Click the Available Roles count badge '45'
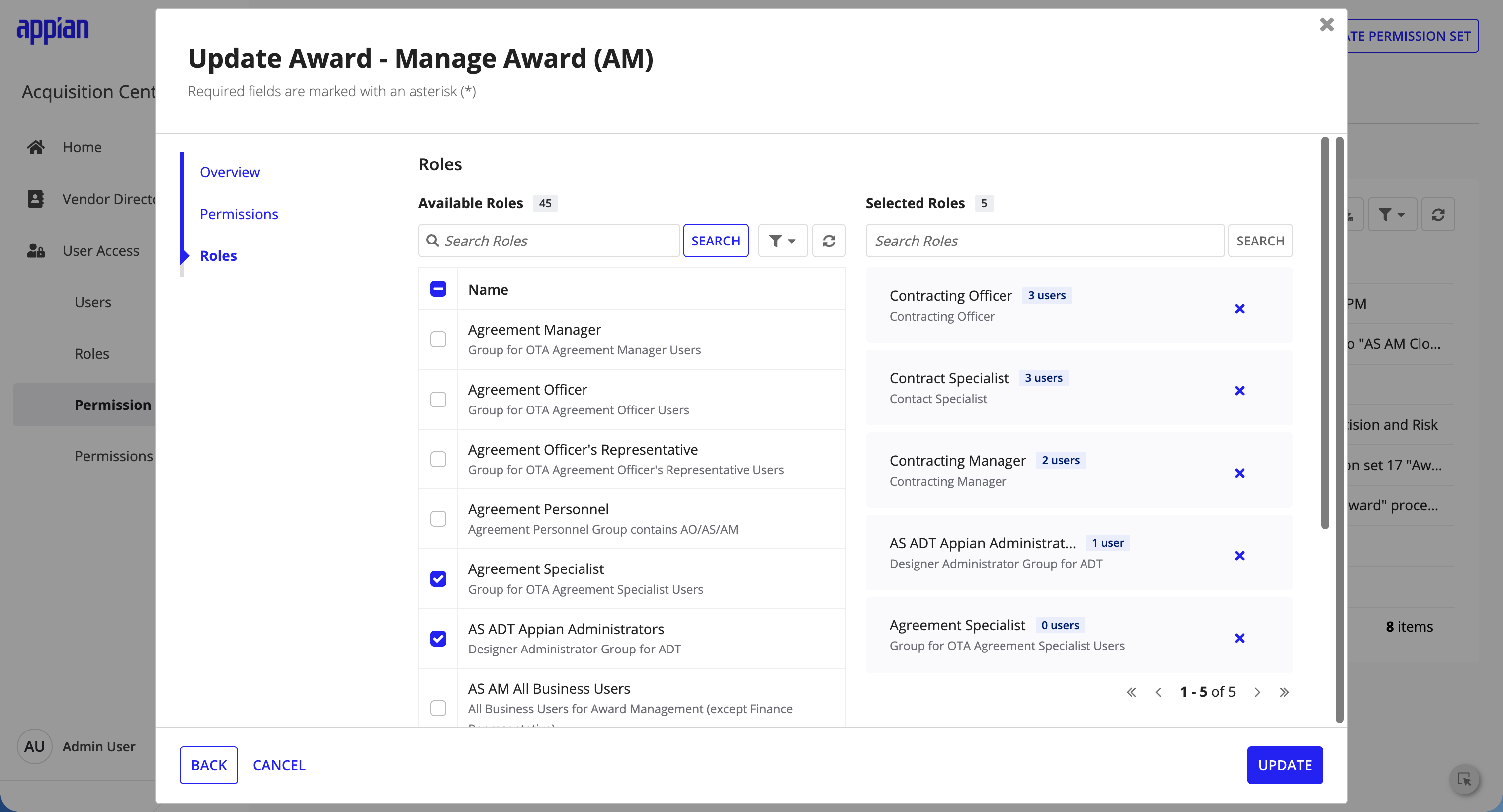This screenshot has width=1503, height=812. click(x=545, y=203)
